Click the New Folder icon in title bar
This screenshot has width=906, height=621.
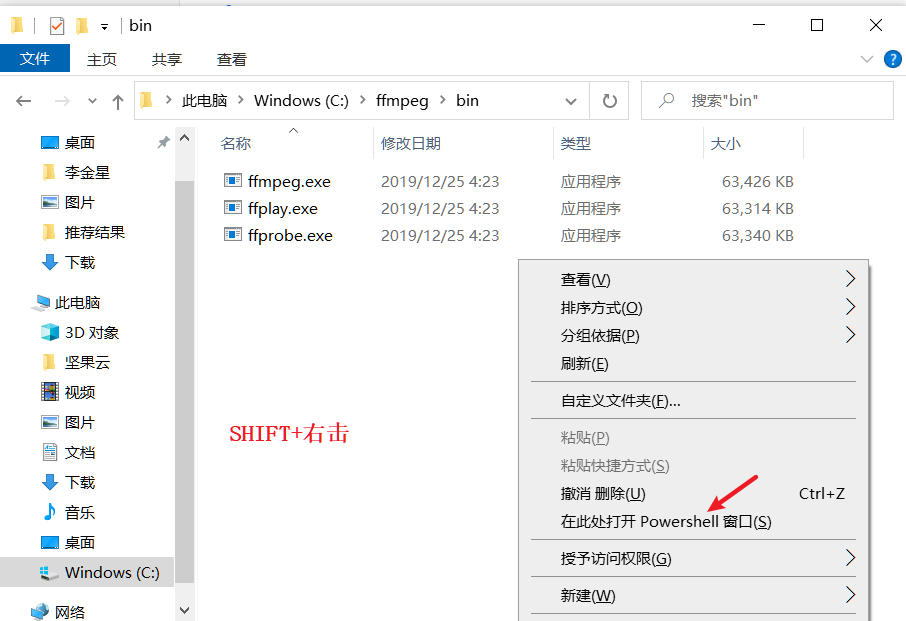pyautogui.click(x=82, y=26)
